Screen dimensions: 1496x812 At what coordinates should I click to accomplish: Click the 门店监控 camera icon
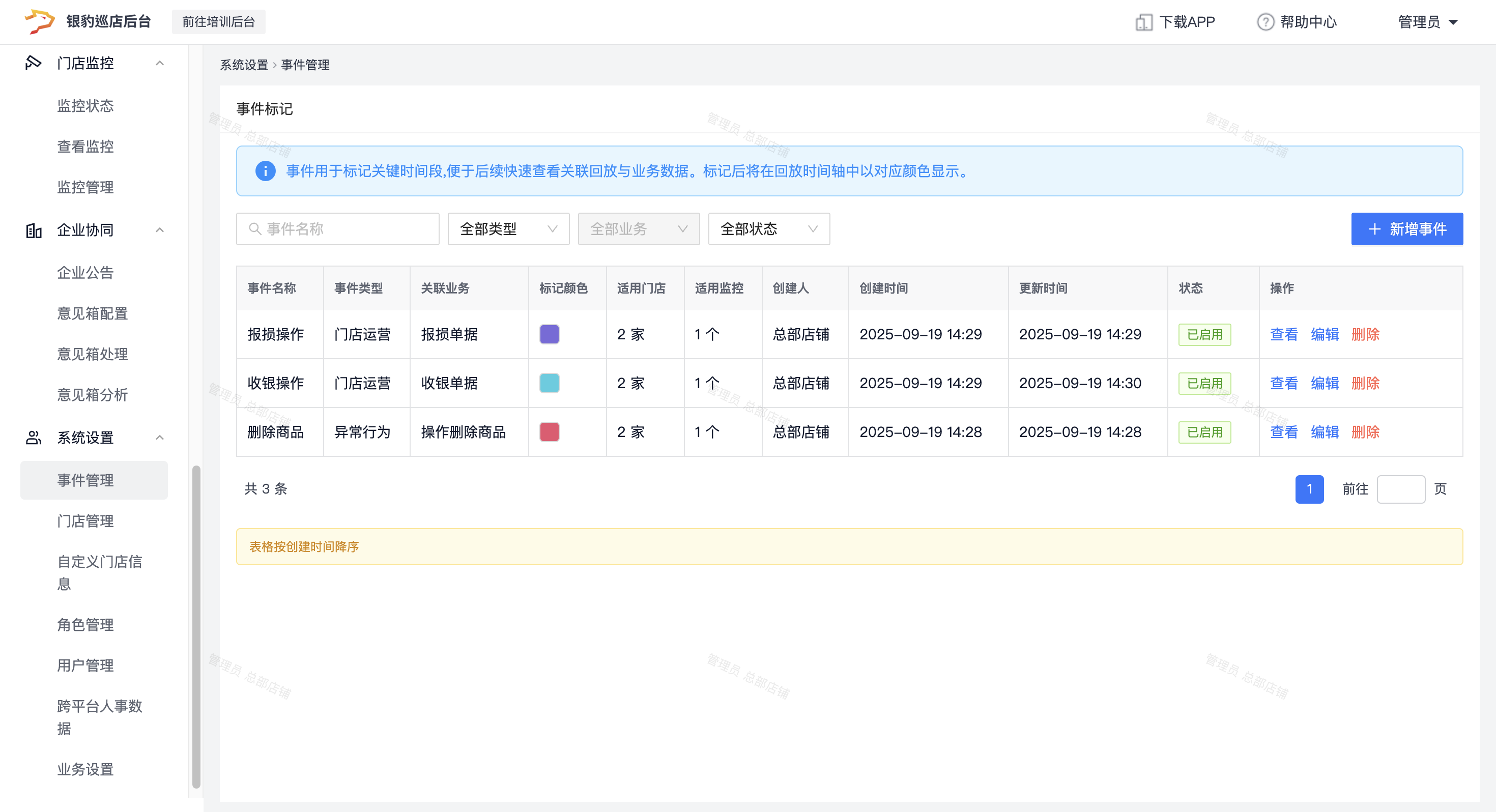[x=33, y=63]
